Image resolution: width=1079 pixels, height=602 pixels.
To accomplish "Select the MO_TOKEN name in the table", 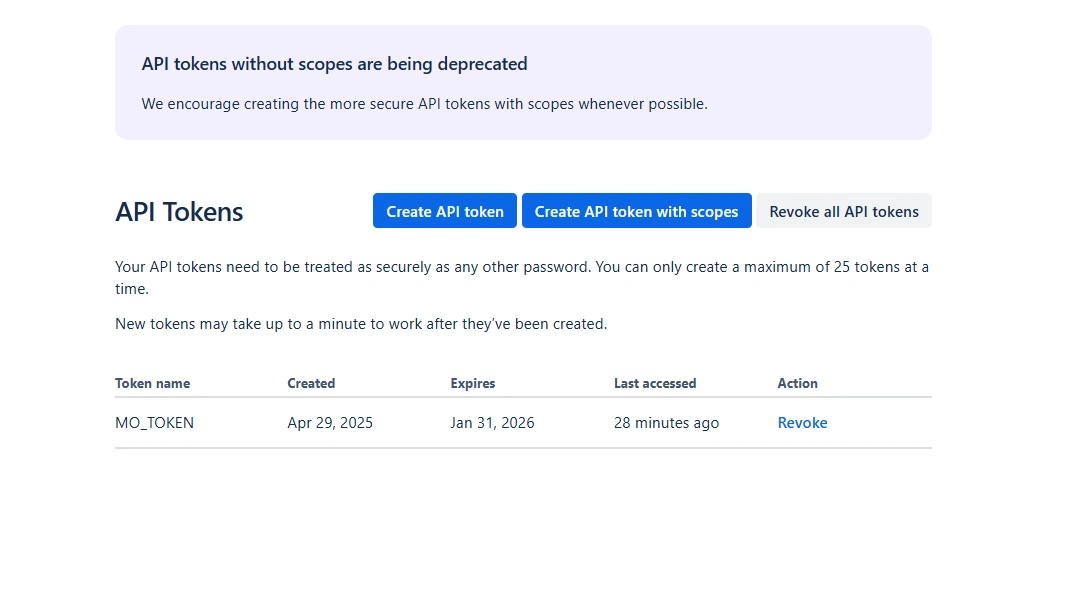I will click(154, 422).
